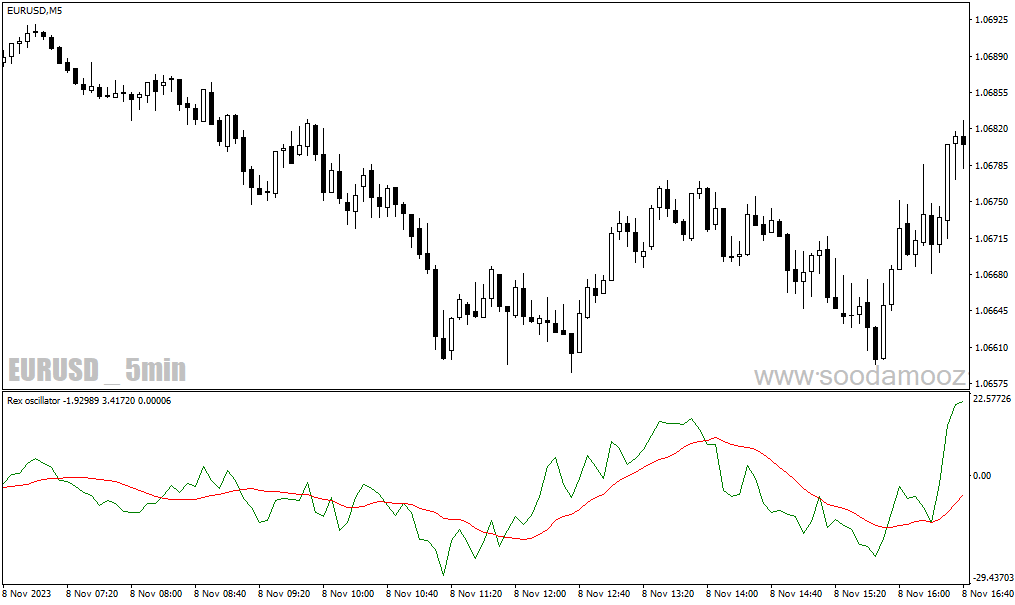Click the www.soodamooz watermark link
The width and height of the screenshot is (1015, 605).
point(858,376)
